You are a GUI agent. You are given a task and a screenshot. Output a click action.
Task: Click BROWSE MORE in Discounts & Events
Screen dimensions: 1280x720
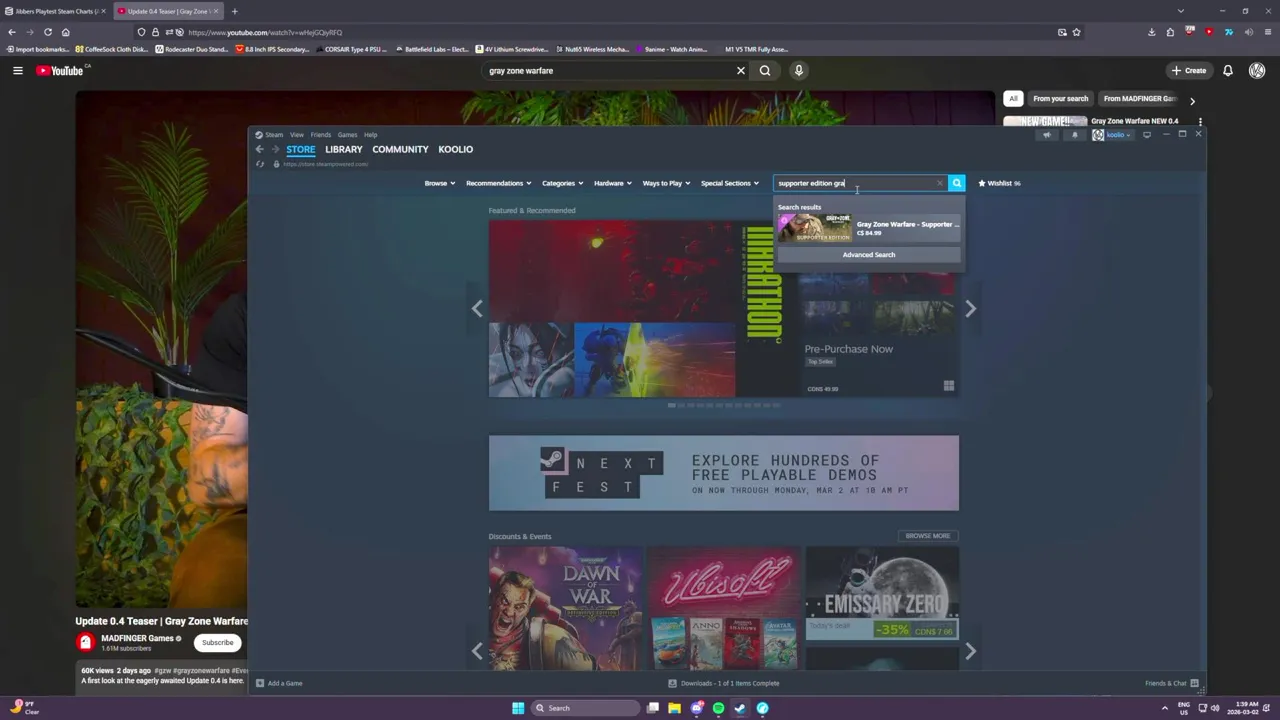[928, 535]
